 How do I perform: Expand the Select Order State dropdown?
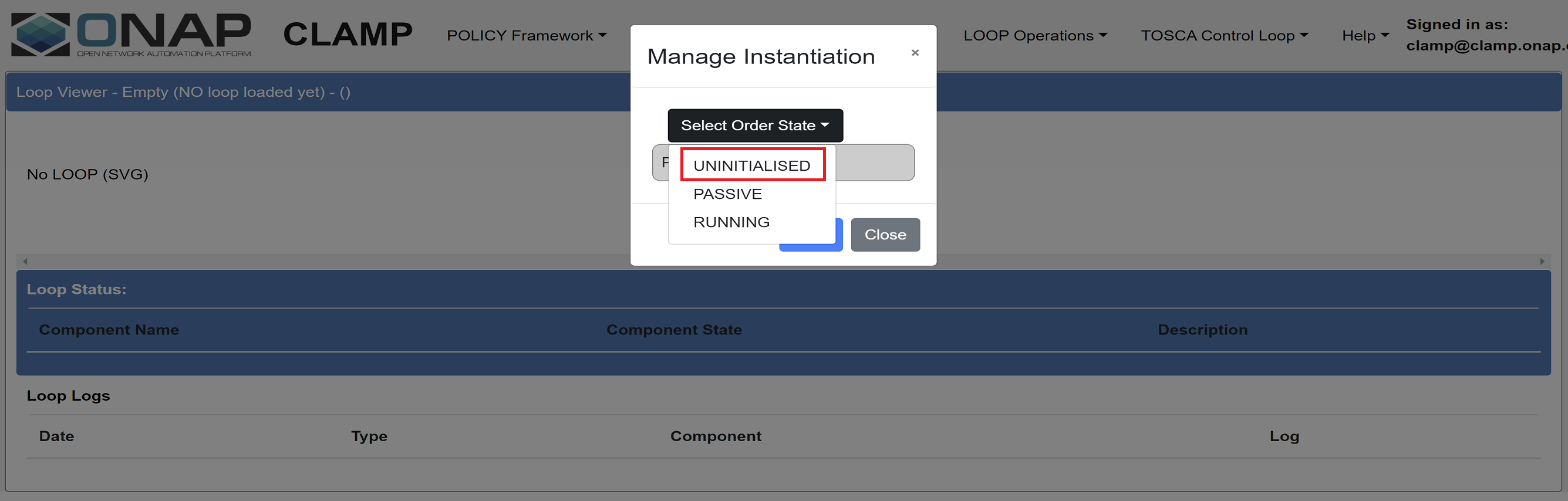[755, 126]
